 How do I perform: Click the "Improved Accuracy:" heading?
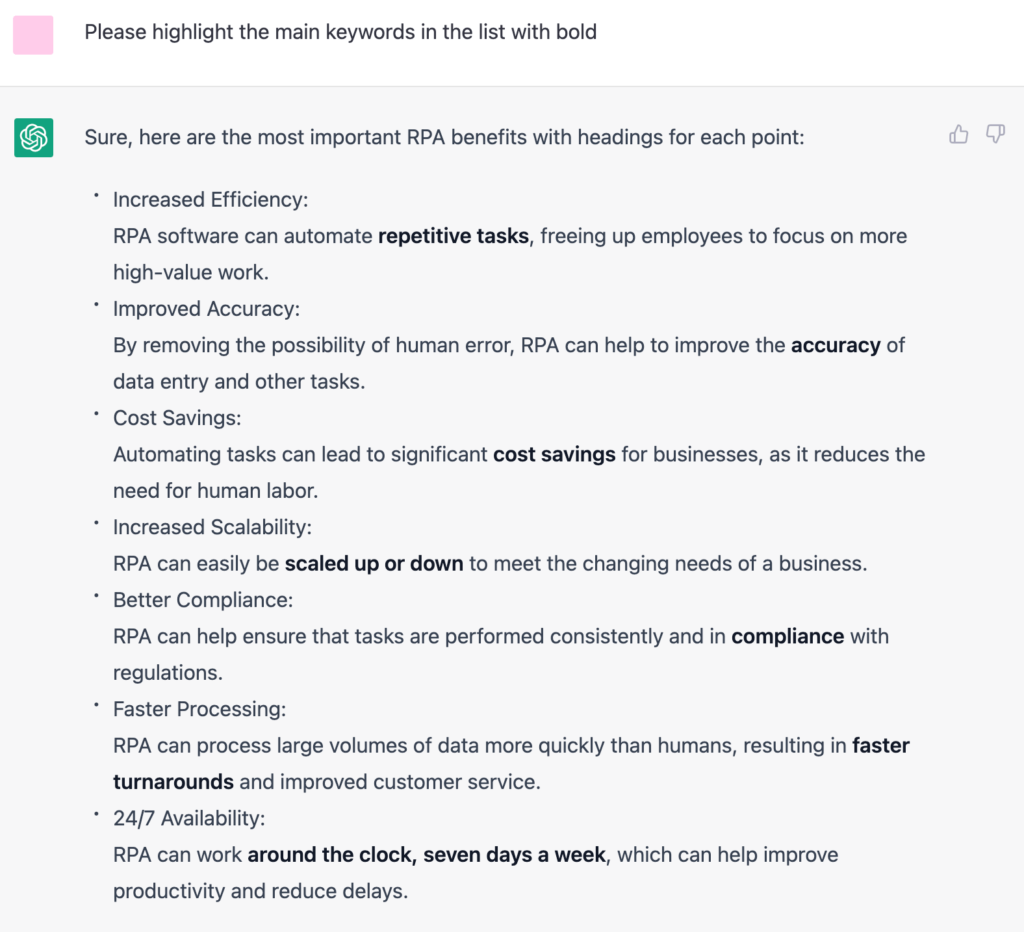pos(207,309)
